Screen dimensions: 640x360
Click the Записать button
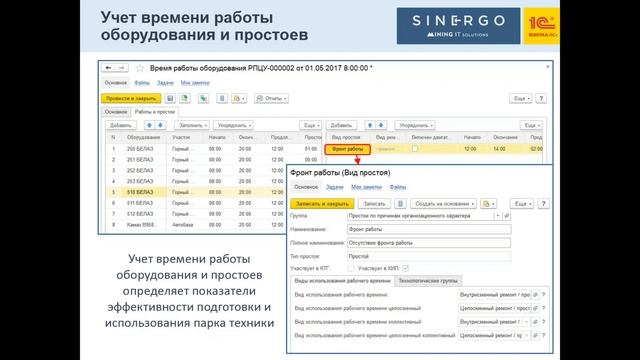click(x=374, y=204)
